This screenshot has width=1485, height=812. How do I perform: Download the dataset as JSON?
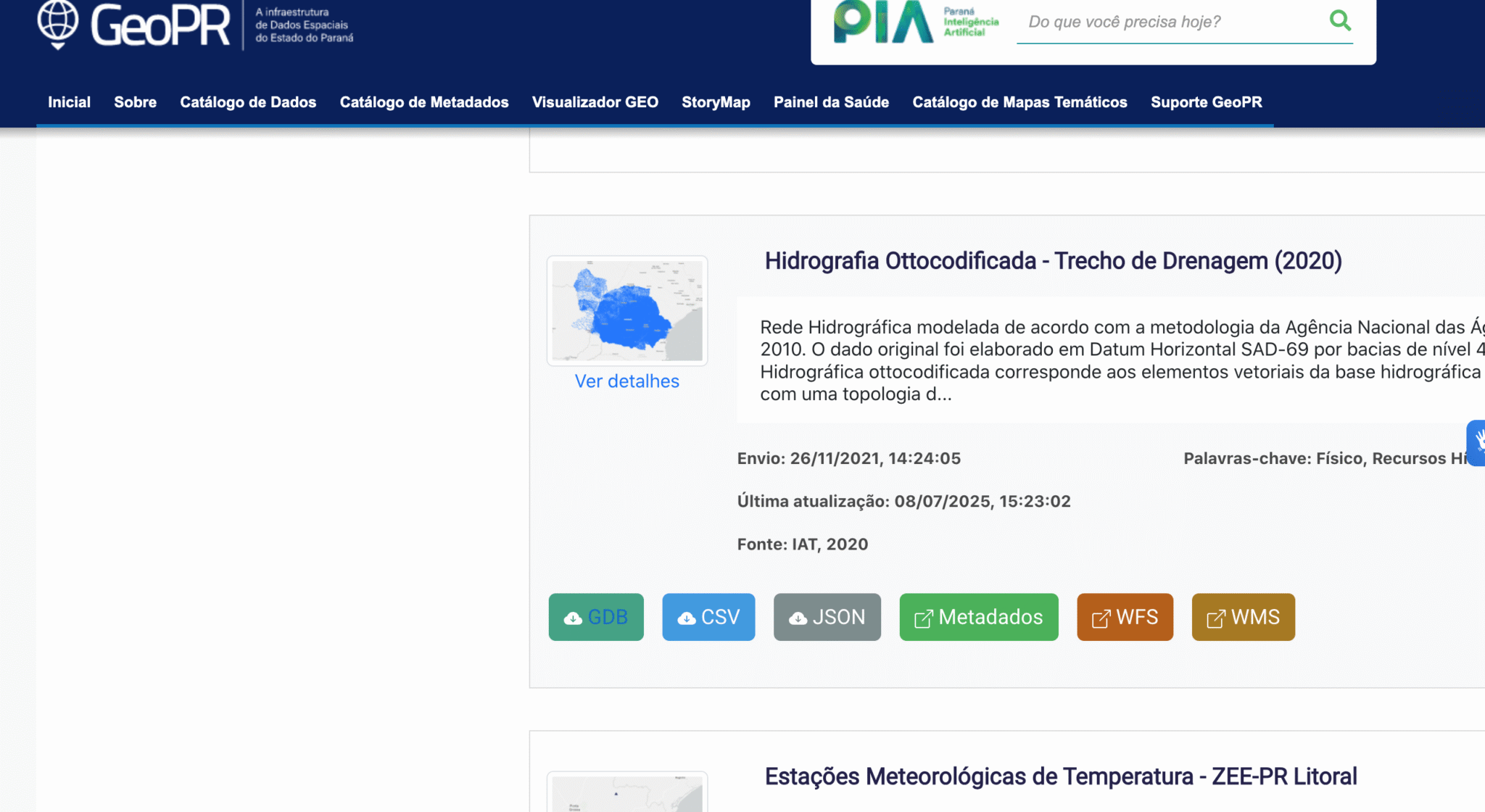[x=827, y=617]
